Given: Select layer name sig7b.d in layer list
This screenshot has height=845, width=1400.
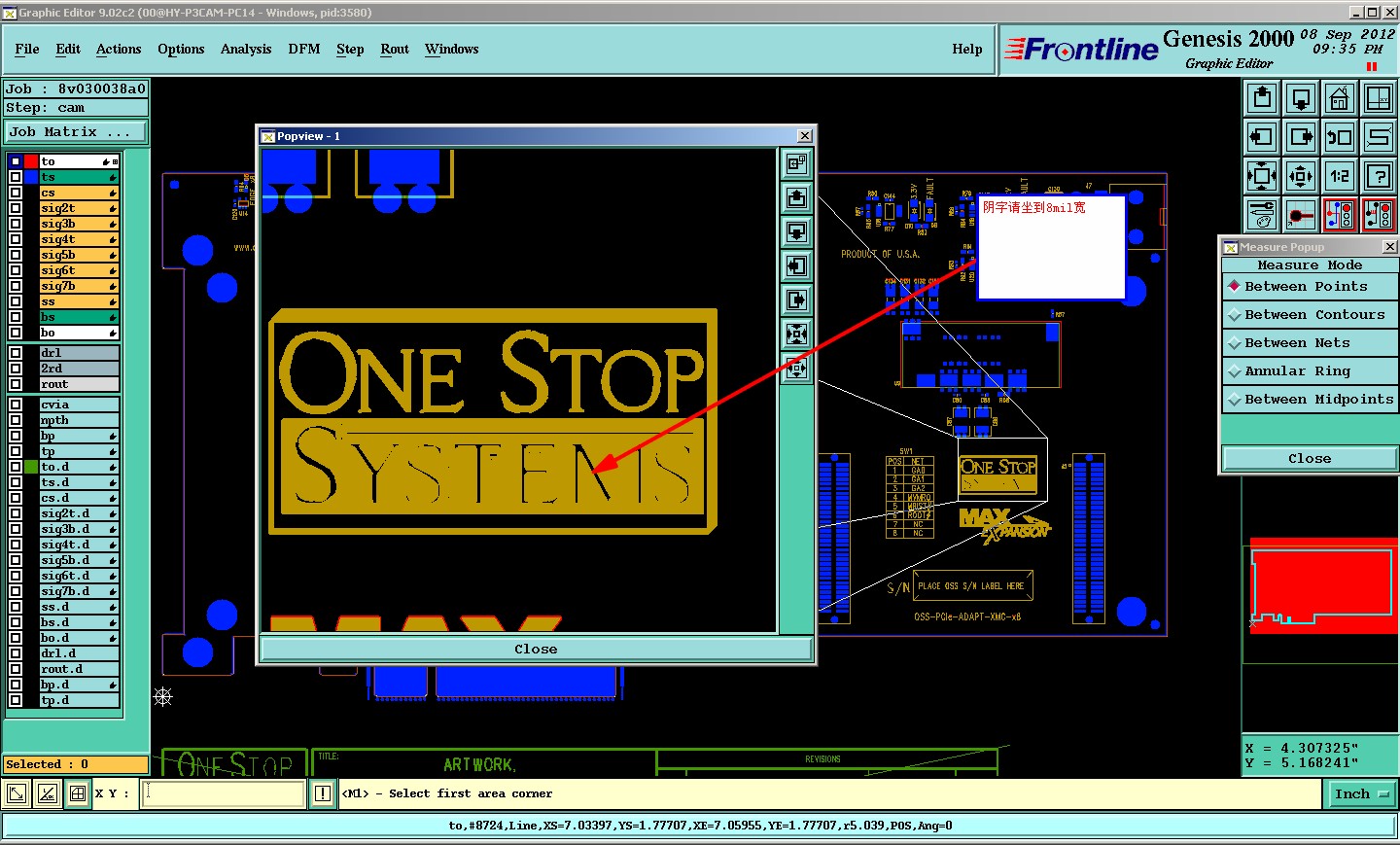Looking at the screenshot, I should click(x=78, y=591).
